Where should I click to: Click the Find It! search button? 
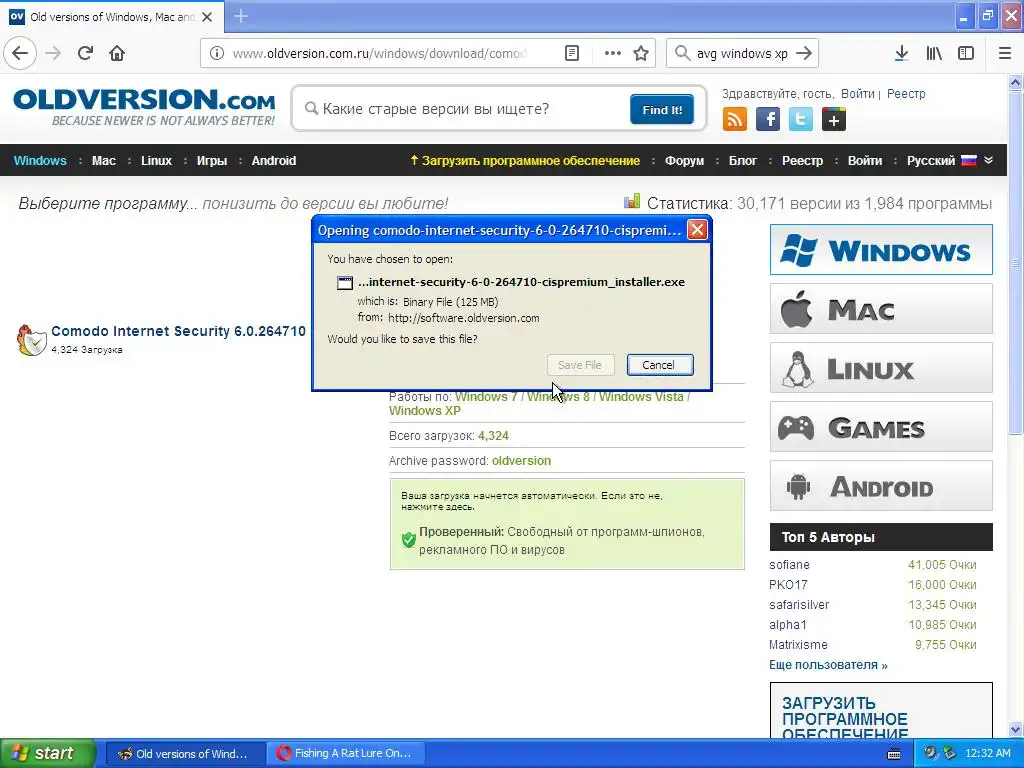tap(662, 109)
